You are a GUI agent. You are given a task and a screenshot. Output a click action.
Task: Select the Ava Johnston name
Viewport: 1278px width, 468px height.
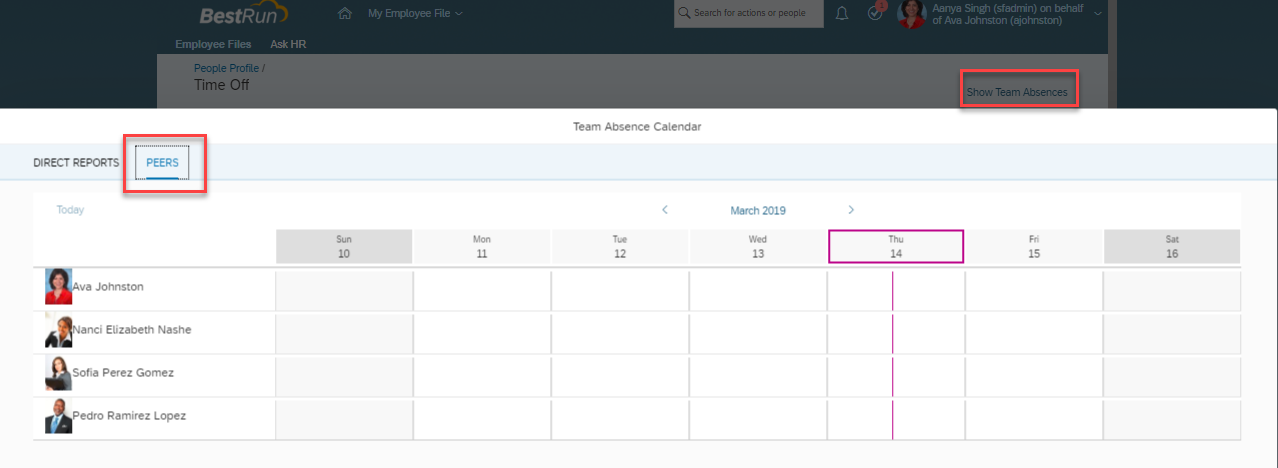(x=108, y=287)
